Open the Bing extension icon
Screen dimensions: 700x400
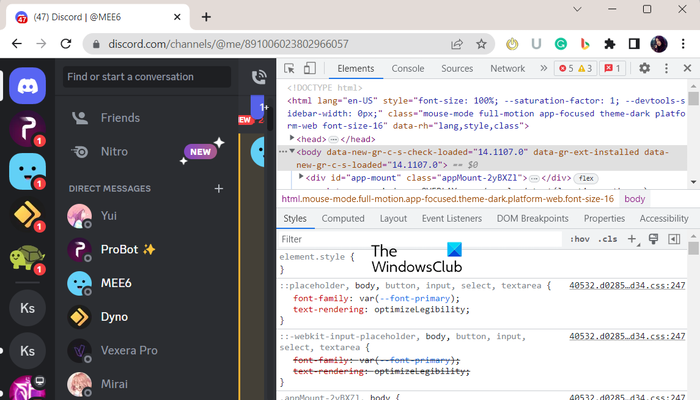pyautogui.click(x=585, y=44)
